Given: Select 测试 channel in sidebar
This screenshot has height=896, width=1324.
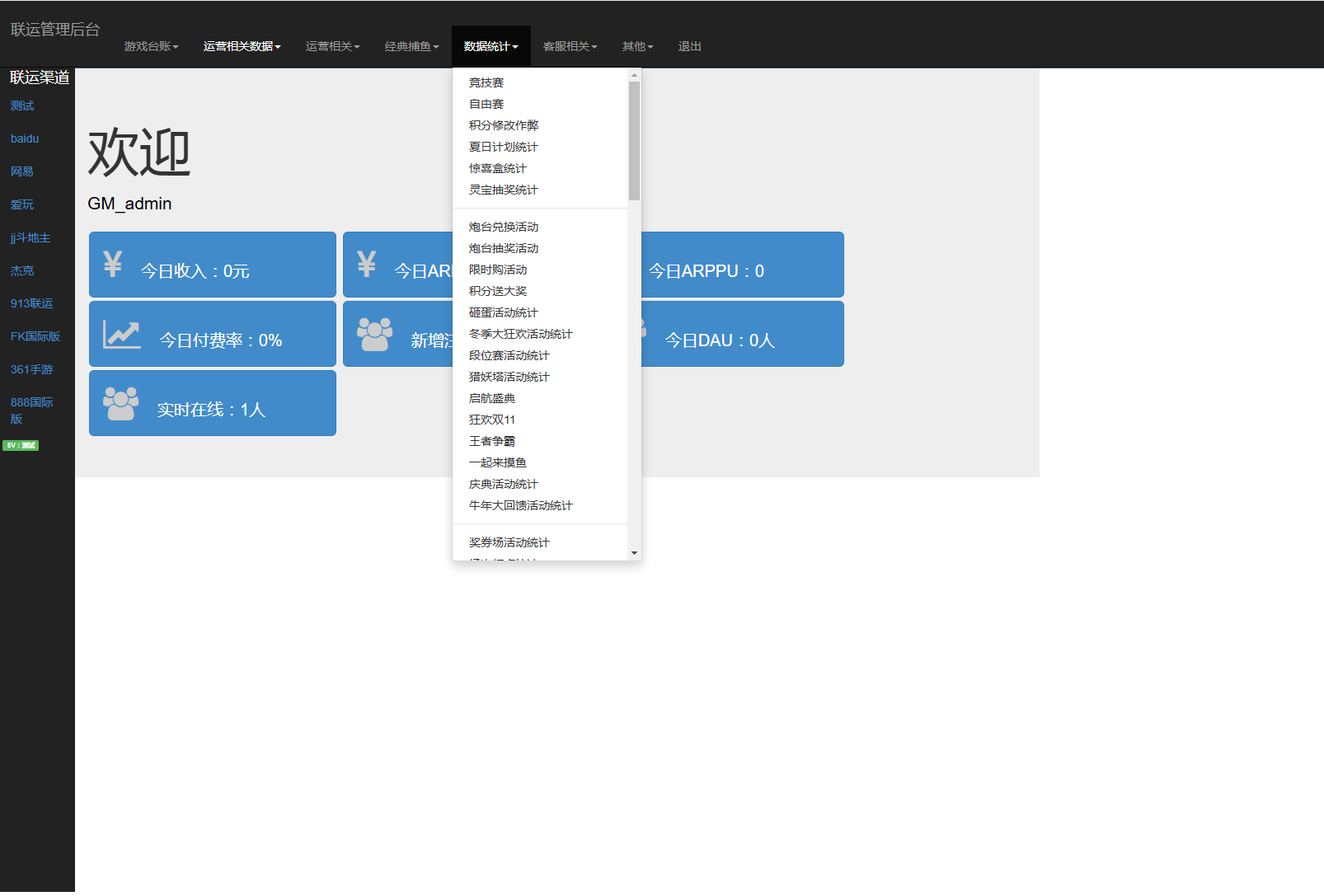Looking at the screenshot, I should (22, 106).
